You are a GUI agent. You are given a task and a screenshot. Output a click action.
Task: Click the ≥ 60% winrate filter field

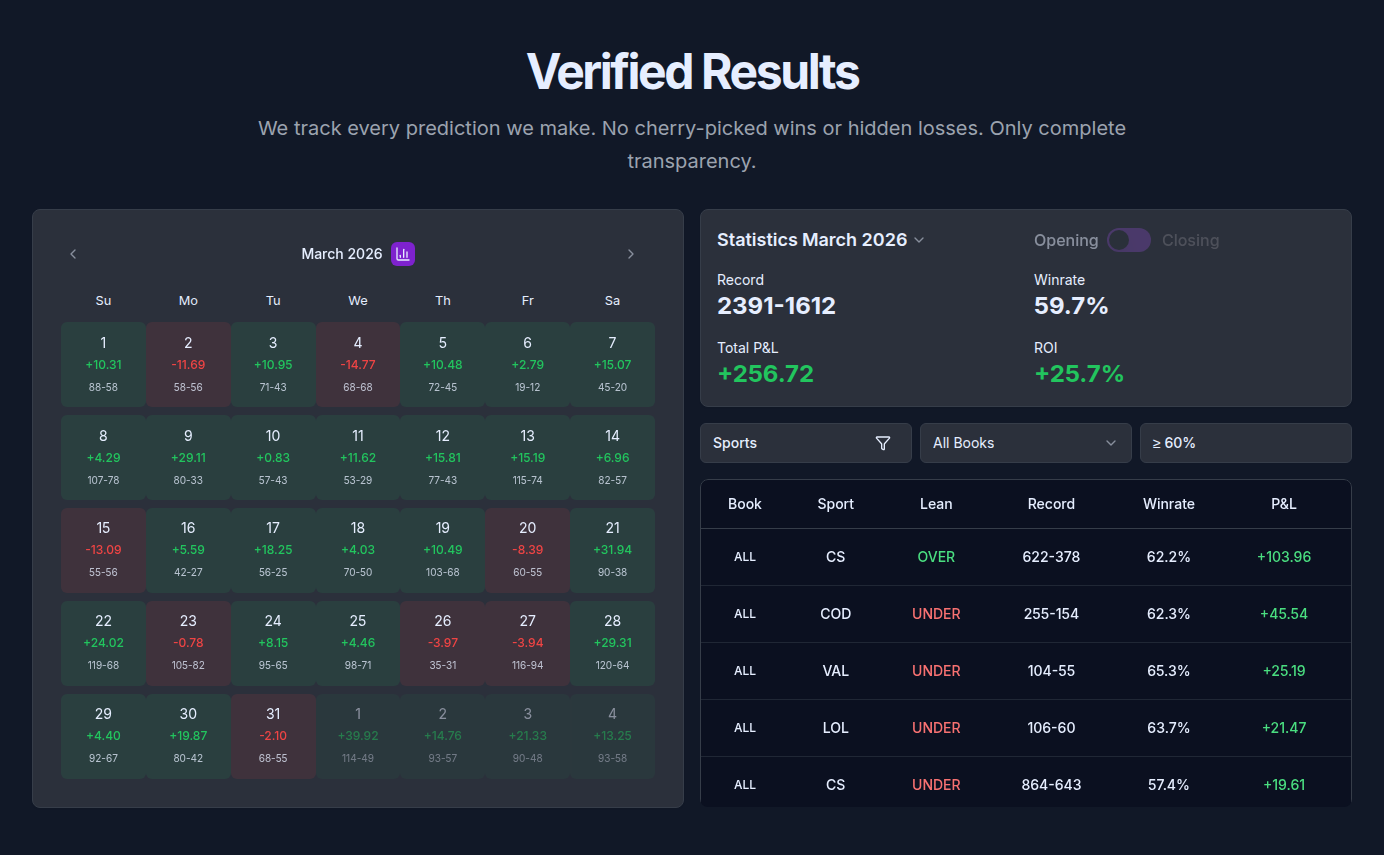pos(1245,443)
